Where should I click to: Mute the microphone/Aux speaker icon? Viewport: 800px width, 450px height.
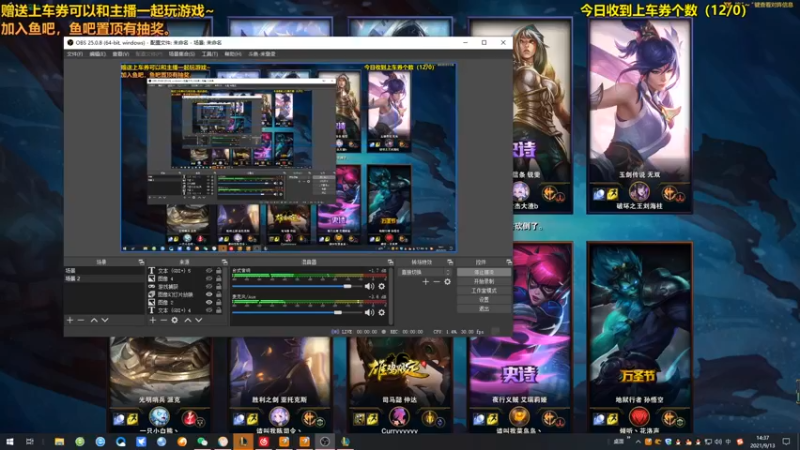369,312
